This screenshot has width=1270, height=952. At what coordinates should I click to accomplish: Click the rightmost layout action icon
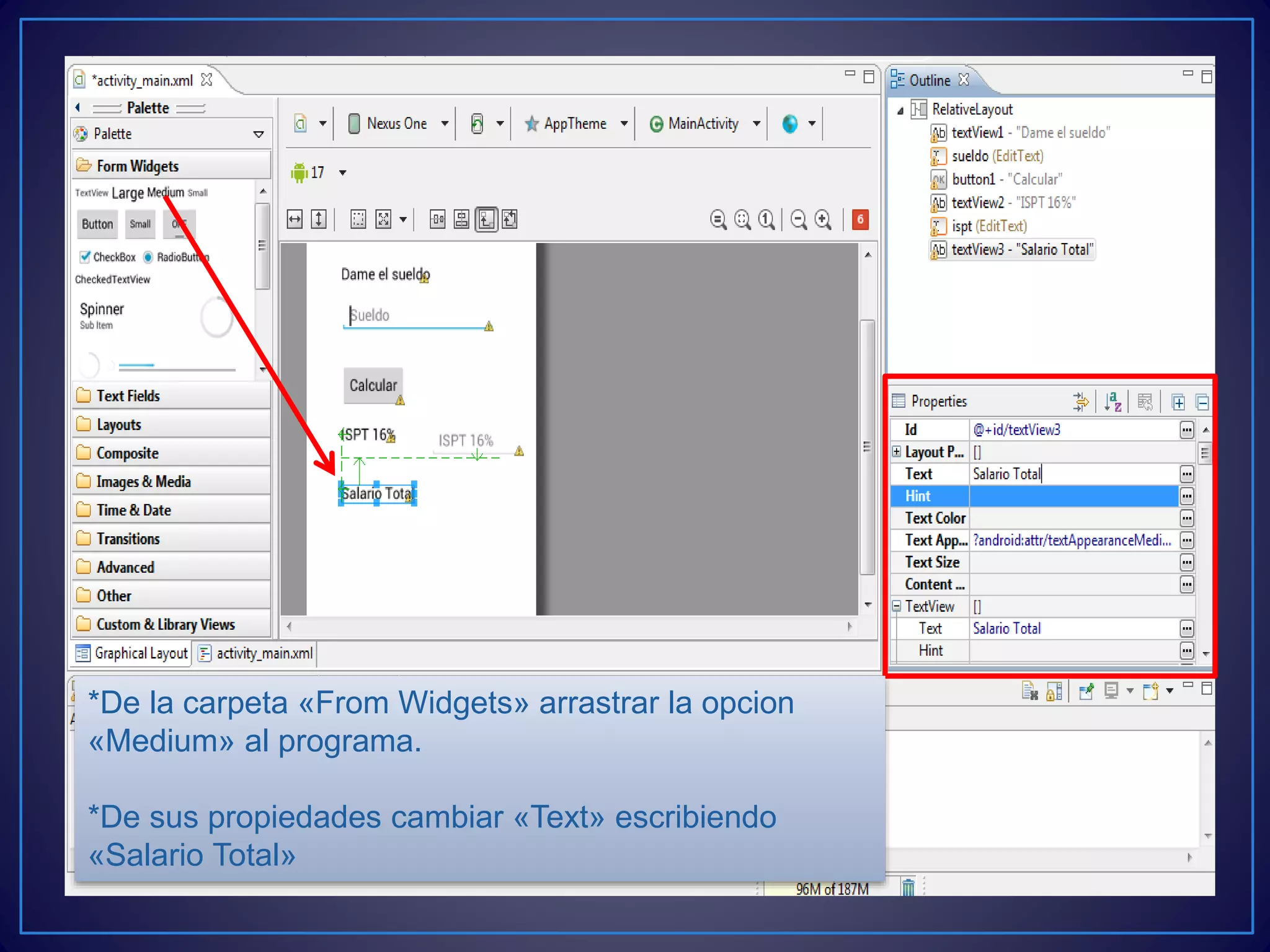coord(510,219)
